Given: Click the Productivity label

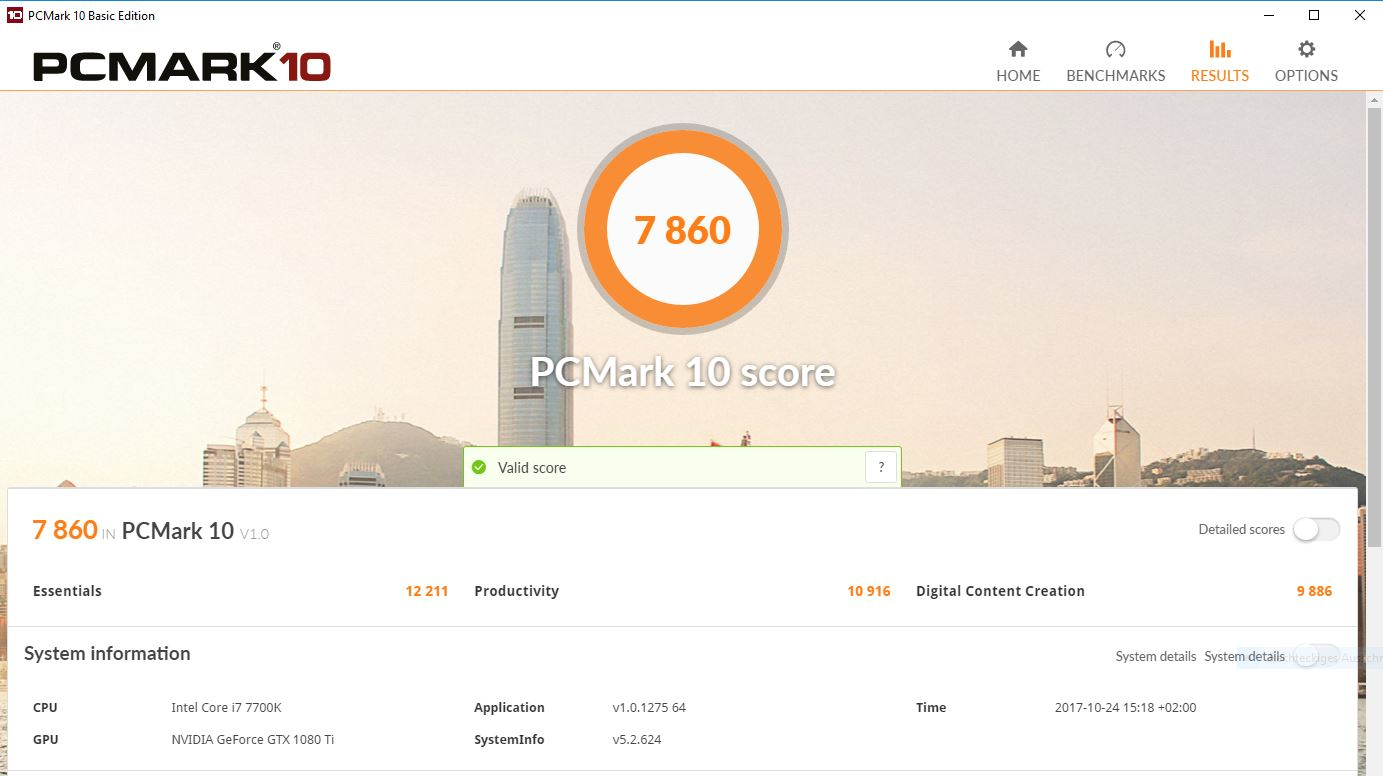Looking at the screenshot, I should coord(516,591).
